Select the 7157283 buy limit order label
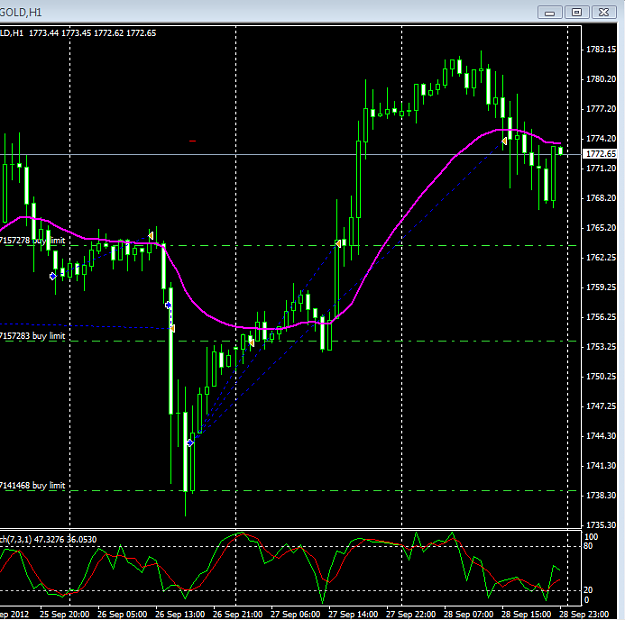This screenshot has height=620, width=625. [32, 336]
